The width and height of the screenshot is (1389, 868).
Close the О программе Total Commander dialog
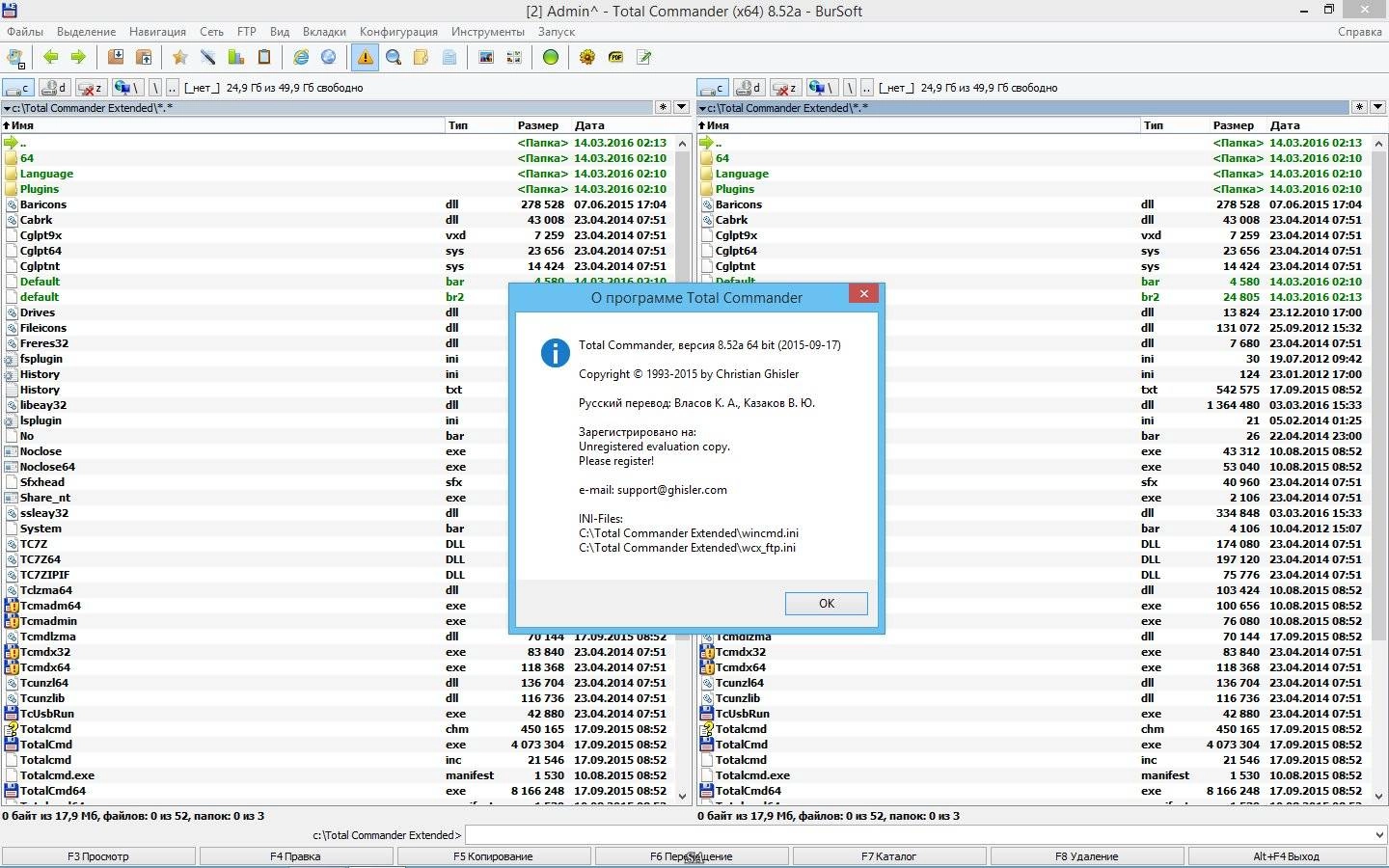[864, 293]
